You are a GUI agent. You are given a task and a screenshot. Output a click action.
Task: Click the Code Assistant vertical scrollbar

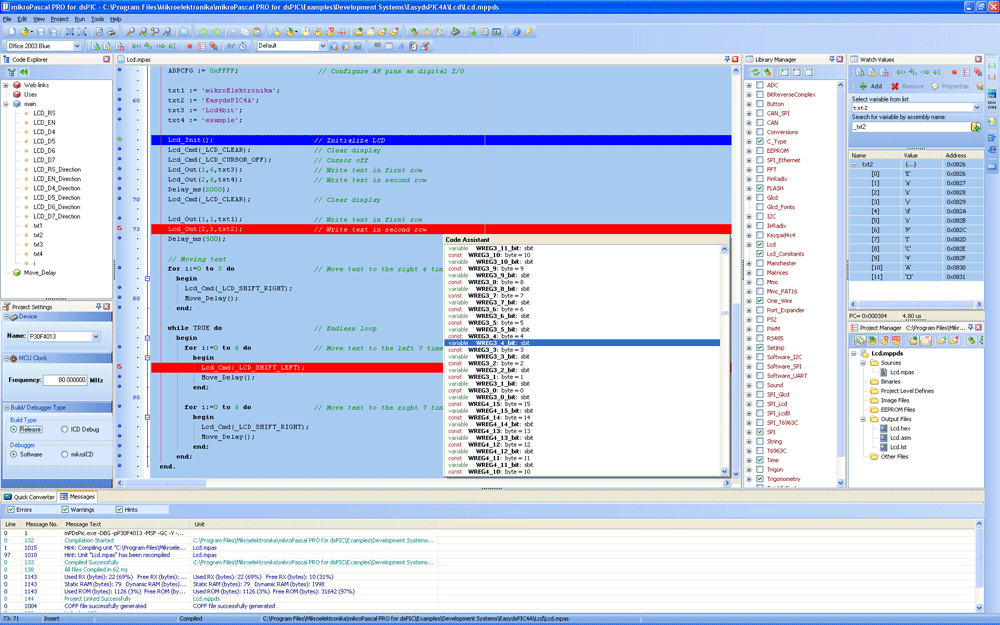click(x=724, y=360)
